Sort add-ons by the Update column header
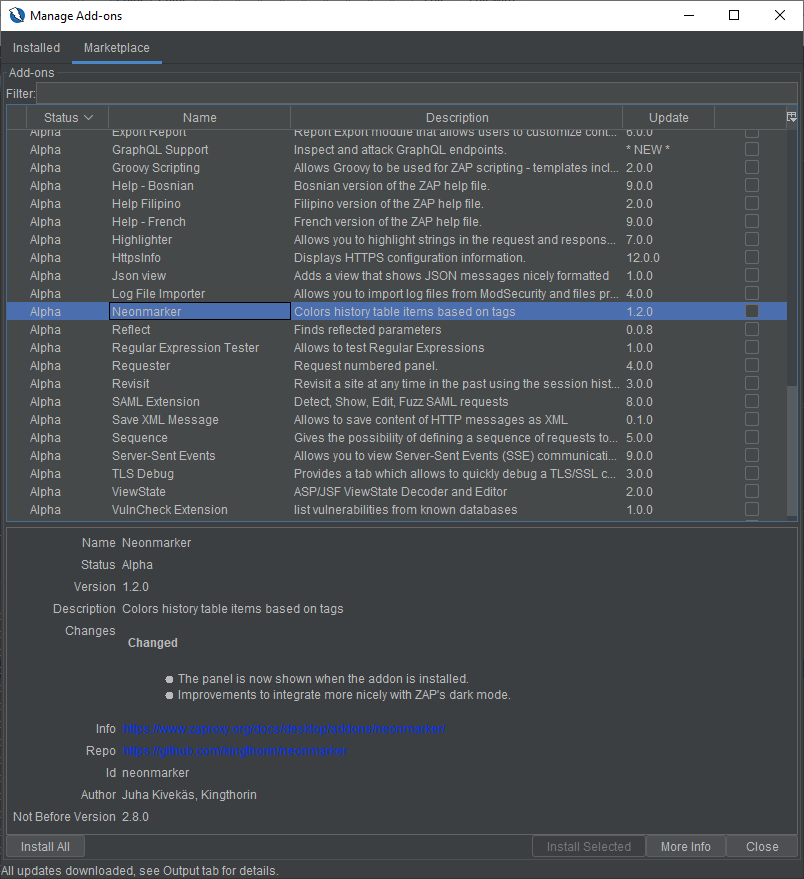The height and width of the screenshot is (879, 804). point(668,118)
